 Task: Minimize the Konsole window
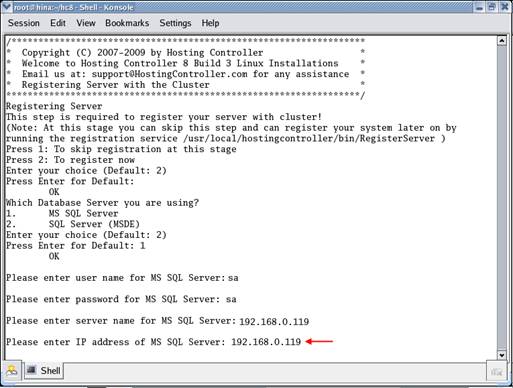coord(480,7)
